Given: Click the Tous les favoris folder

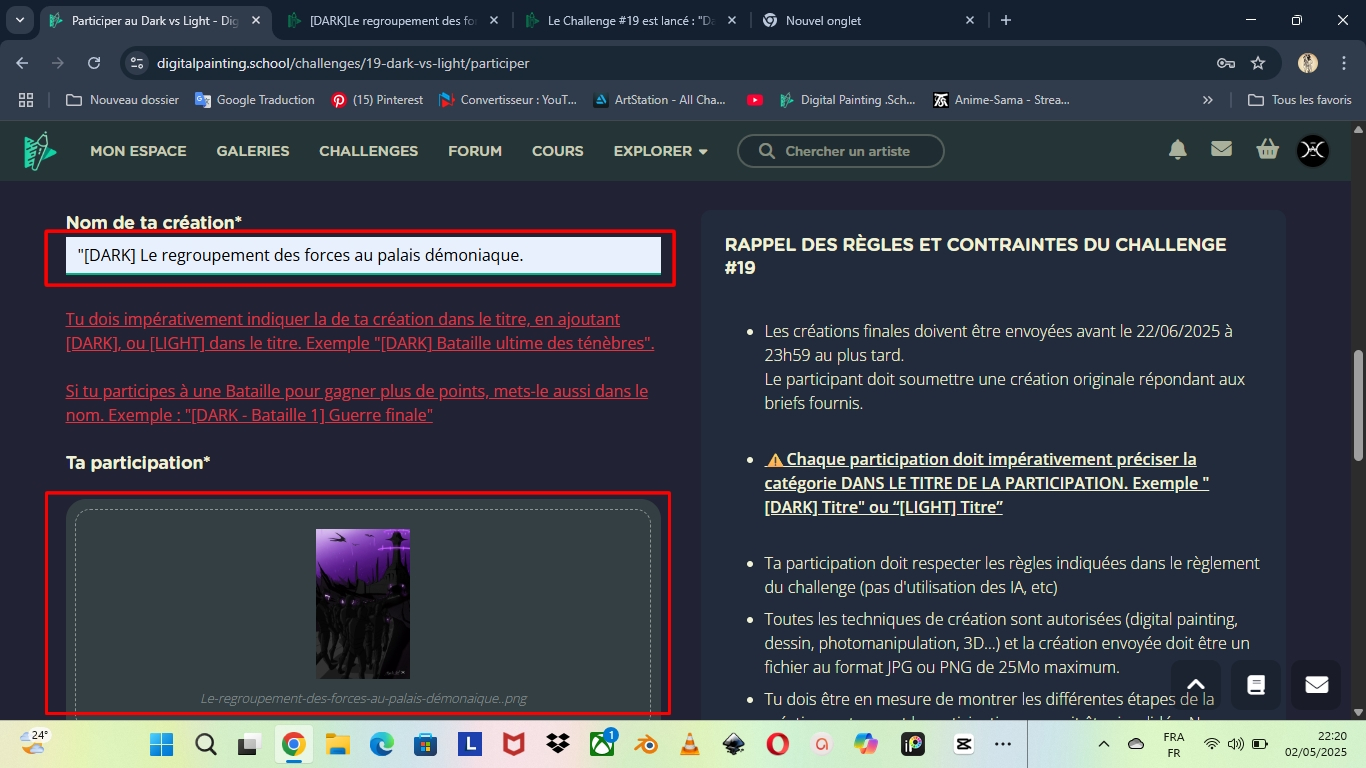Looking at the screenshot, I should 1300,100.
